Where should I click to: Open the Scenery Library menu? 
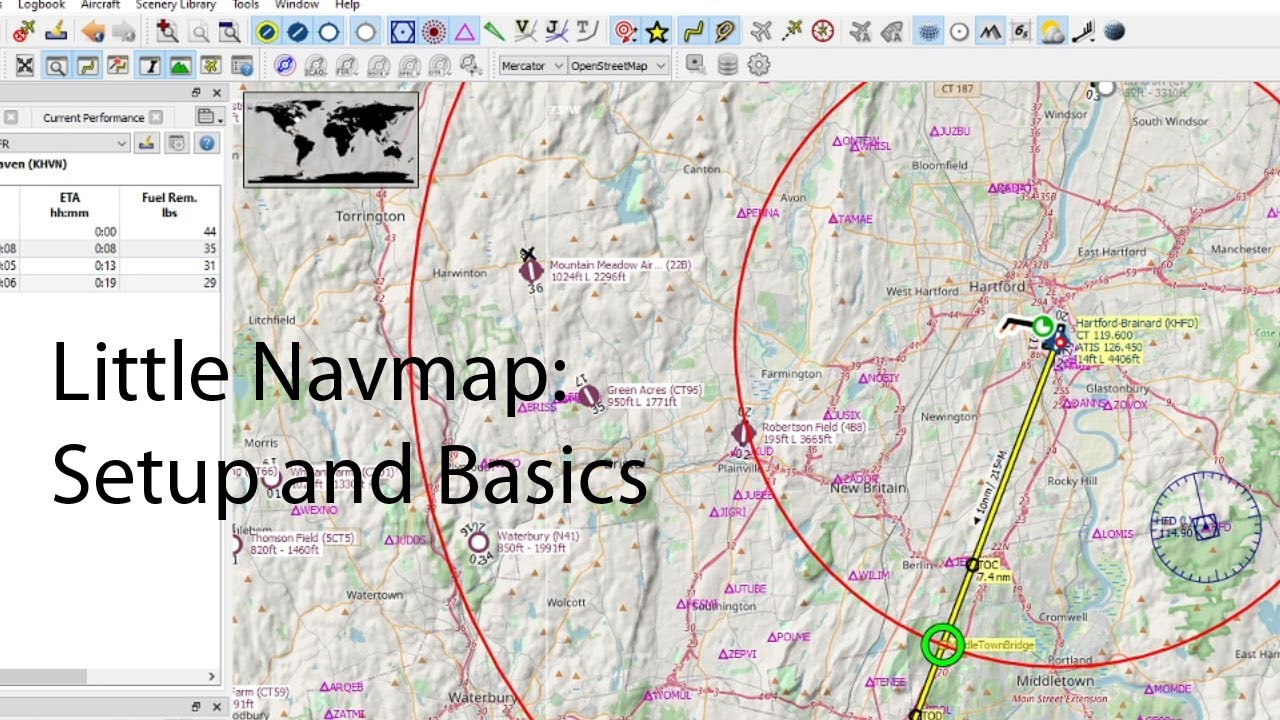176,5
